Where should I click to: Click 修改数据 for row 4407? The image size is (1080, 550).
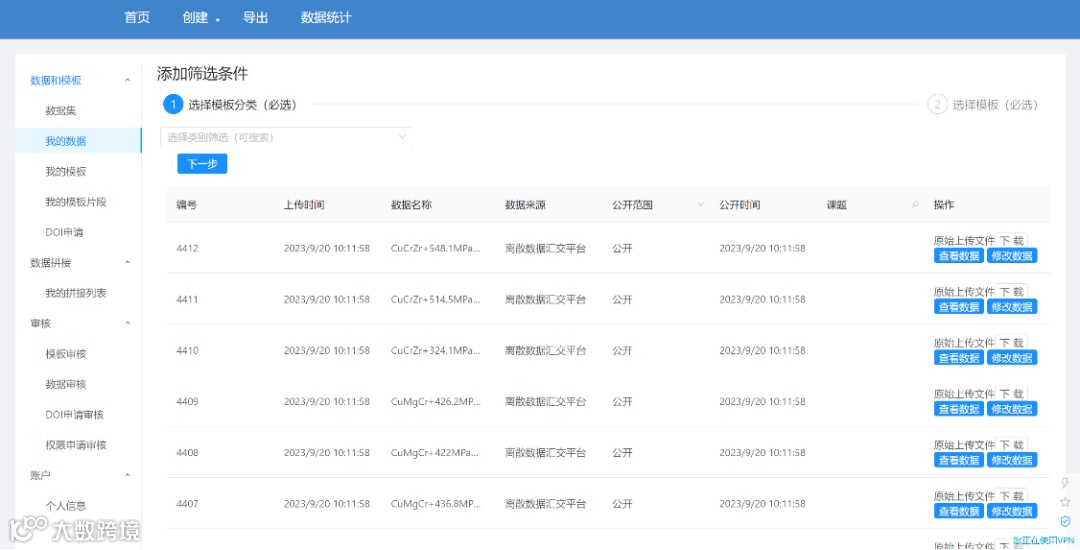1012,511
